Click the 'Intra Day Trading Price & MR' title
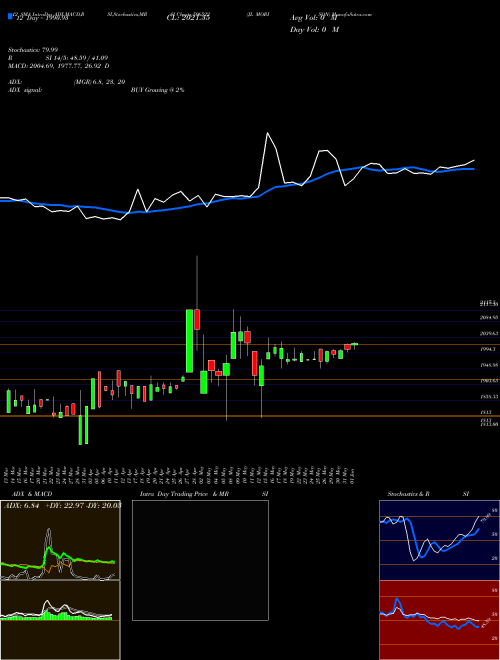Viewport: 500px width, 660px height. [x=184, y=494]
